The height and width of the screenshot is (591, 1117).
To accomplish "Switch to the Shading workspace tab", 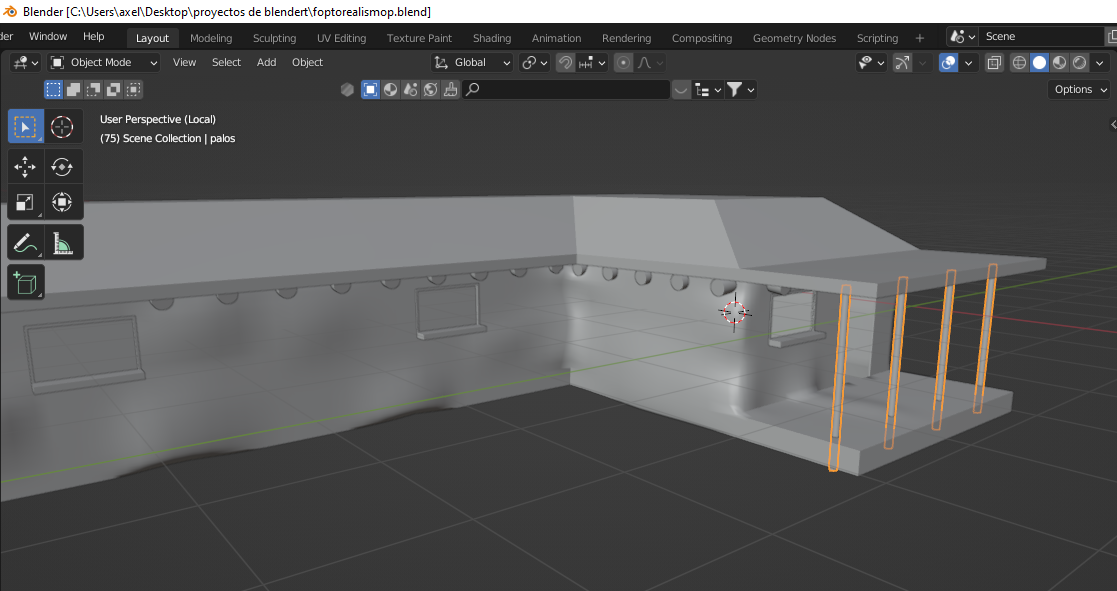I will [492, 38].
